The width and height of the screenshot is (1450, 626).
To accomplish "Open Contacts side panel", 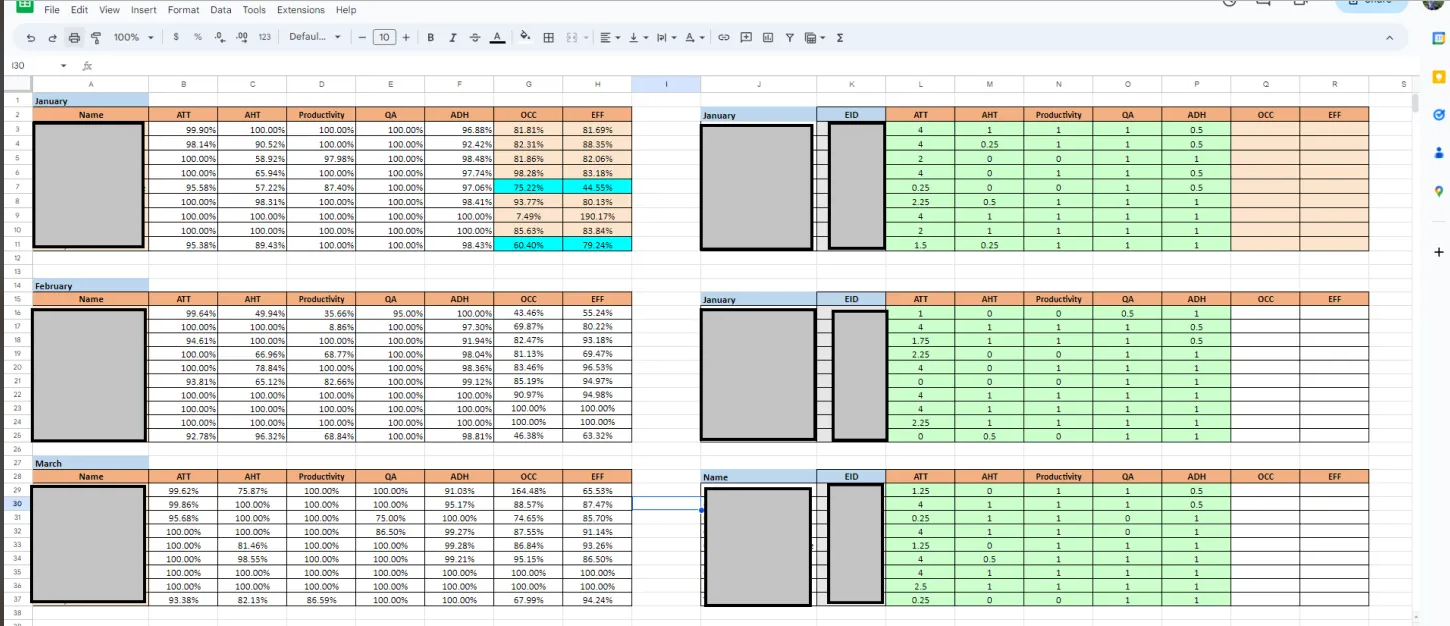I will click(1438, 153).
